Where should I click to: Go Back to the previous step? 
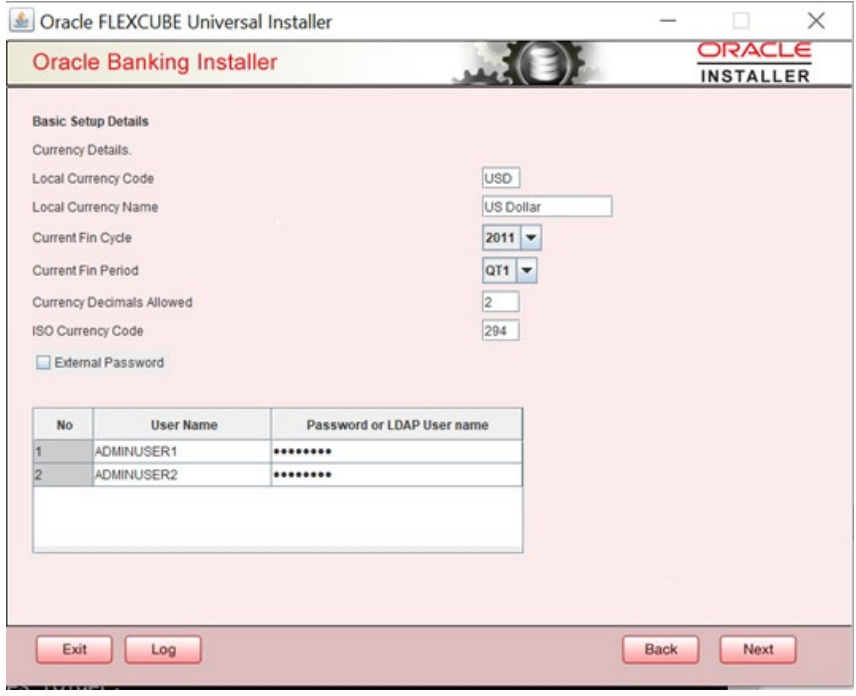(661, 649)
